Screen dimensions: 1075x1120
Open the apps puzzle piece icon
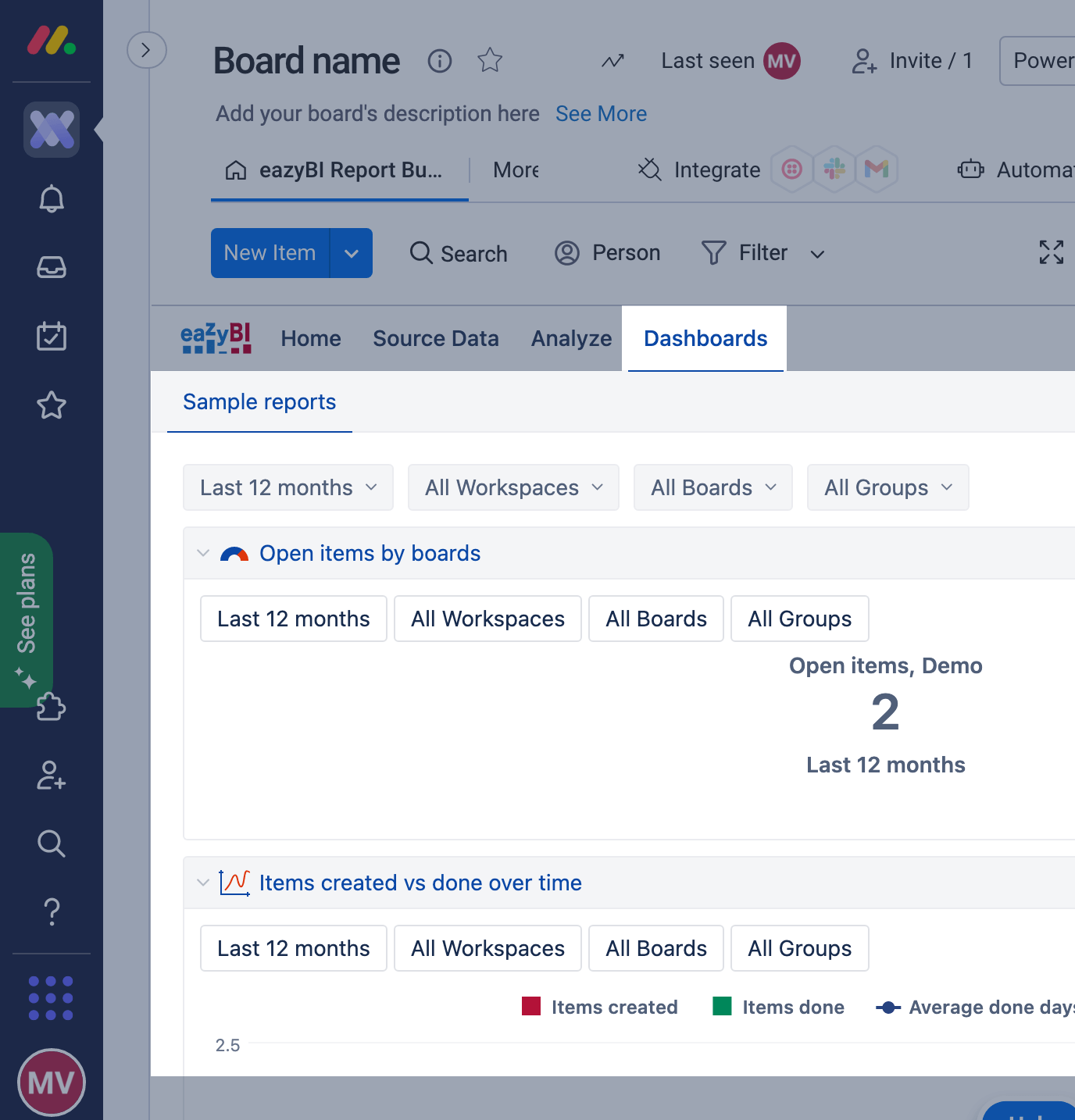(52, 707)
